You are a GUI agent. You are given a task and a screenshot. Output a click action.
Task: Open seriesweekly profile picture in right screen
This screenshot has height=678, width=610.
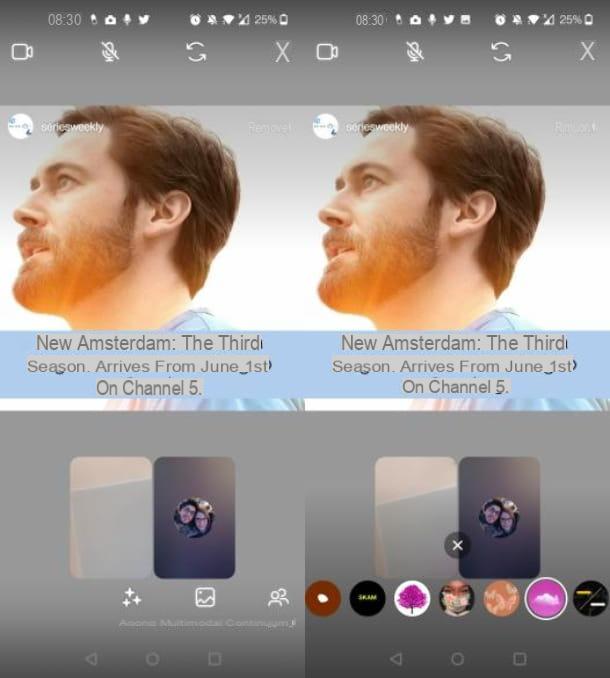point(325,126)
